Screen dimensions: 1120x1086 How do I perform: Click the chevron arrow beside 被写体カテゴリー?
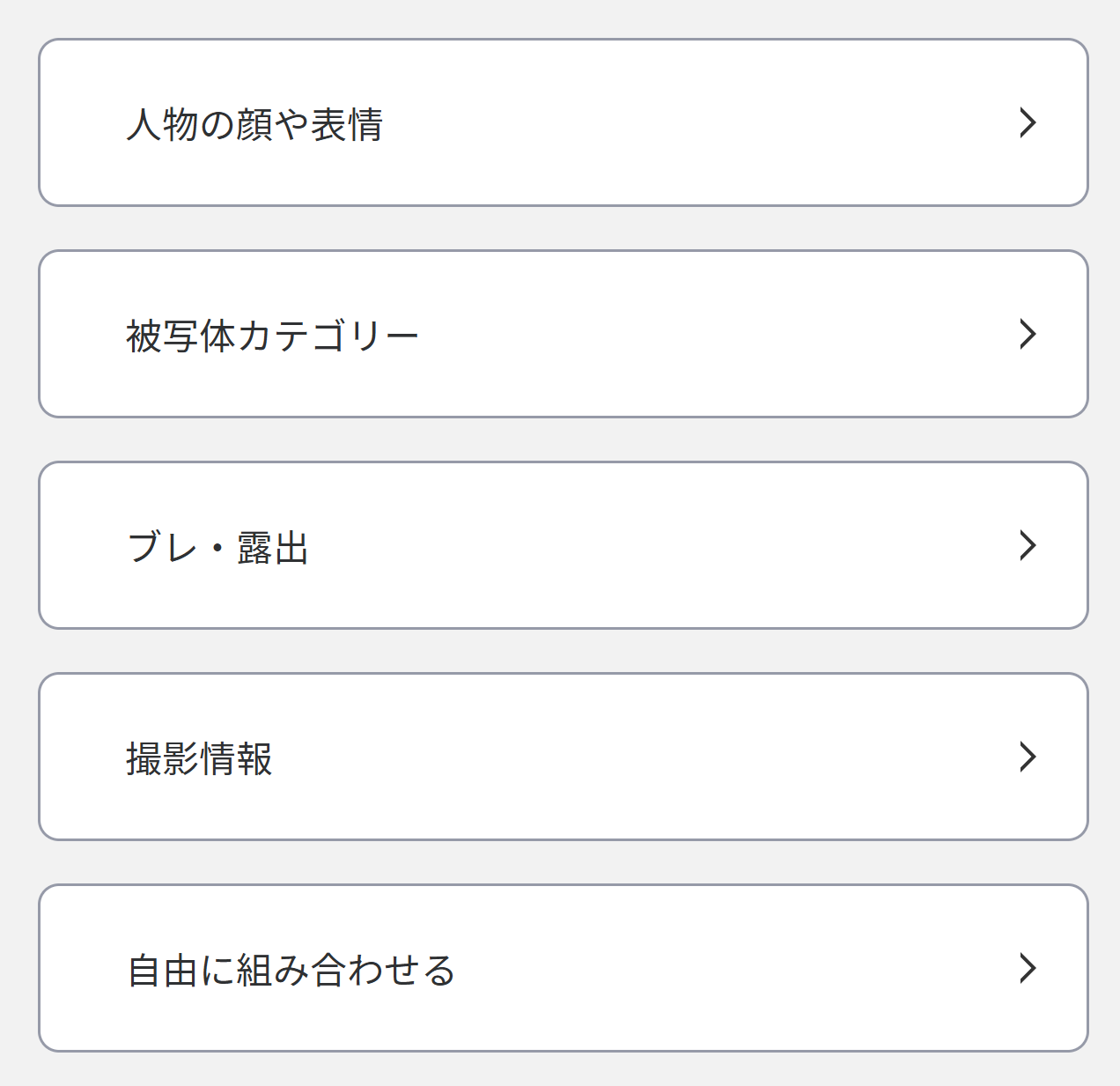(x=1028, y=334)
